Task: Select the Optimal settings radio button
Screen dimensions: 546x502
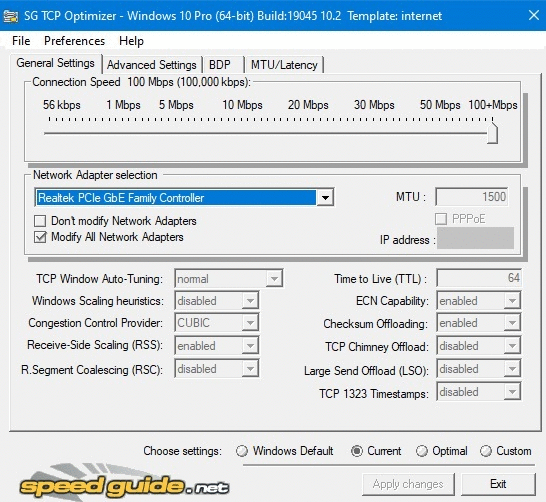Action: coord(422,451)
